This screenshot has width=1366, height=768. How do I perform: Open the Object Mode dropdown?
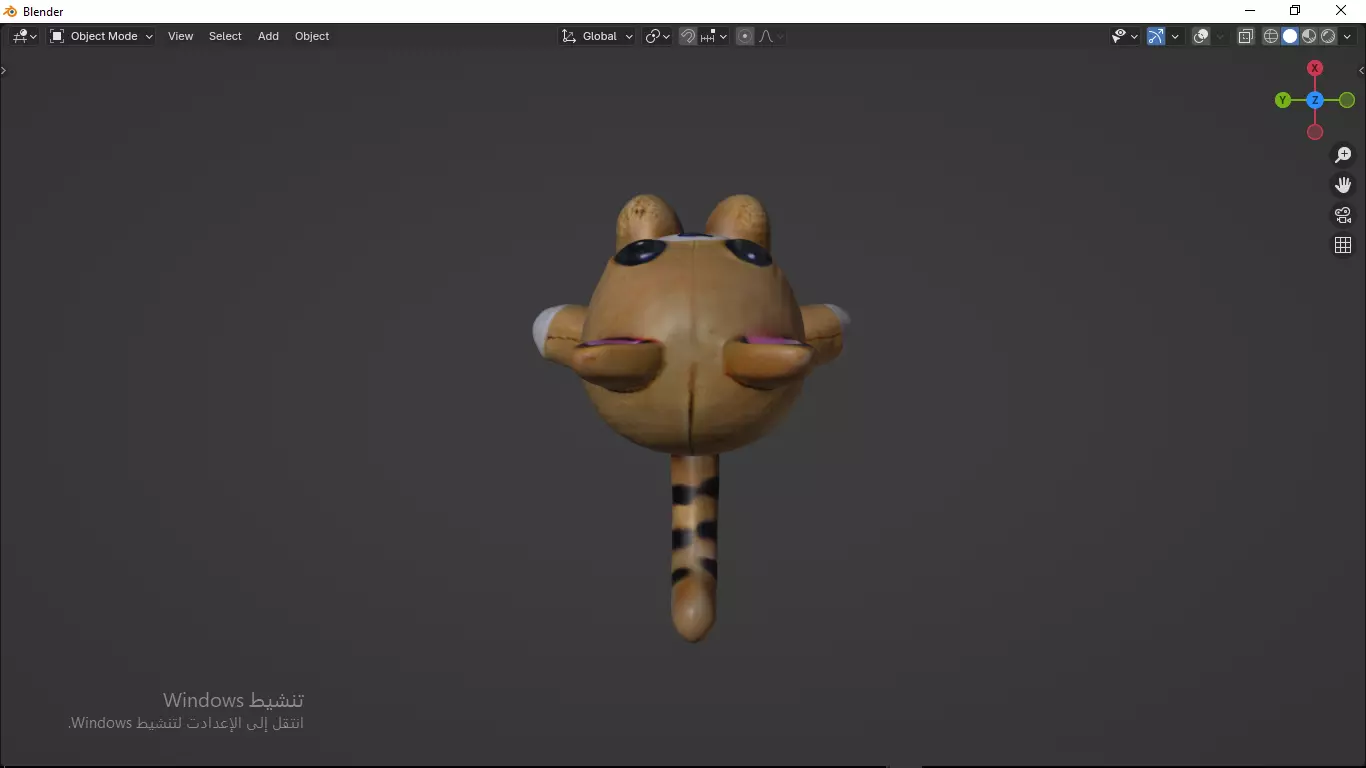click(101, 36)
